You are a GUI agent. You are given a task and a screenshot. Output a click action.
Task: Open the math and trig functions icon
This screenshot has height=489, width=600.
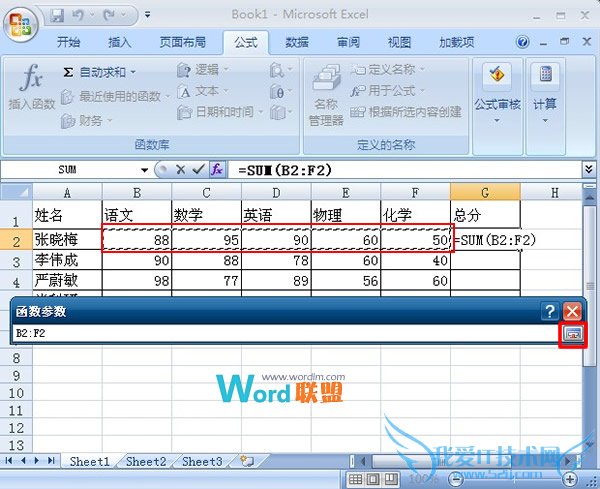coord(281,91)
